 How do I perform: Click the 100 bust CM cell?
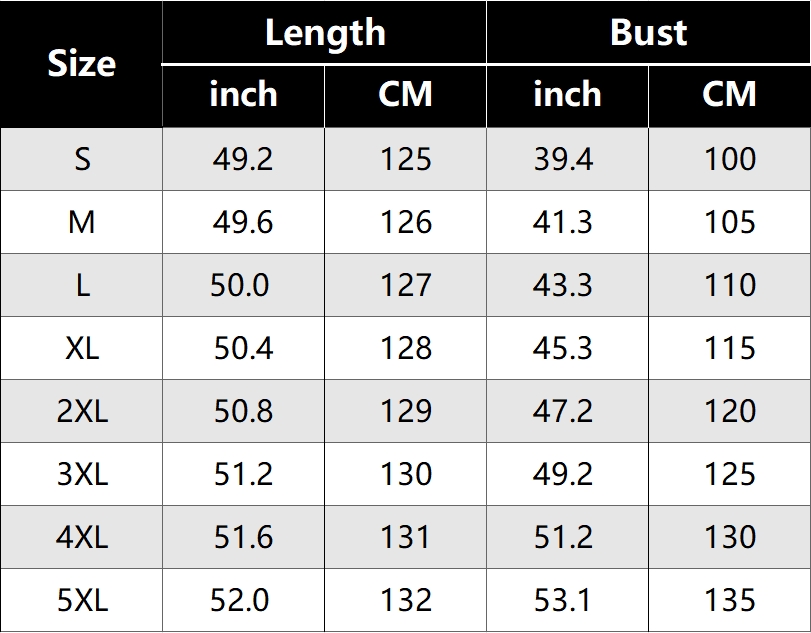729,159
